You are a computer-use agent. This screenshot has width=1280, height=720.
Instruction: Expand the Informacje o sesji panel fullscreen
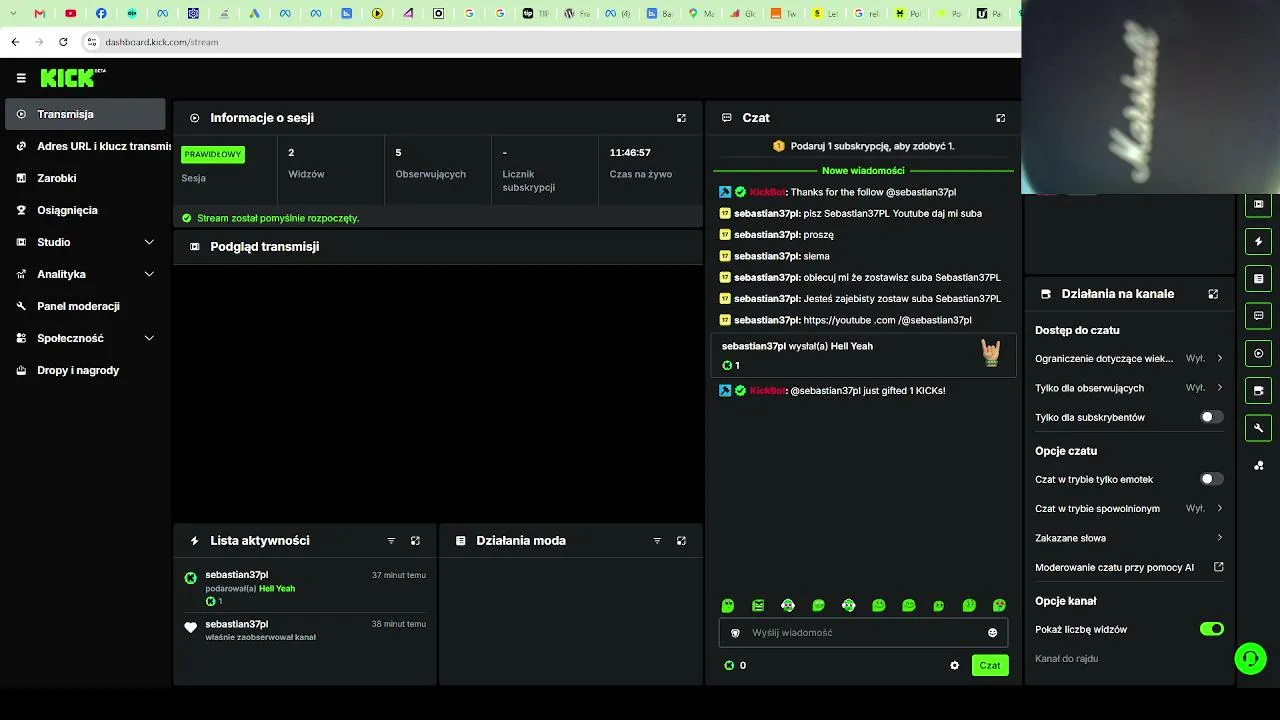point(681,118)
